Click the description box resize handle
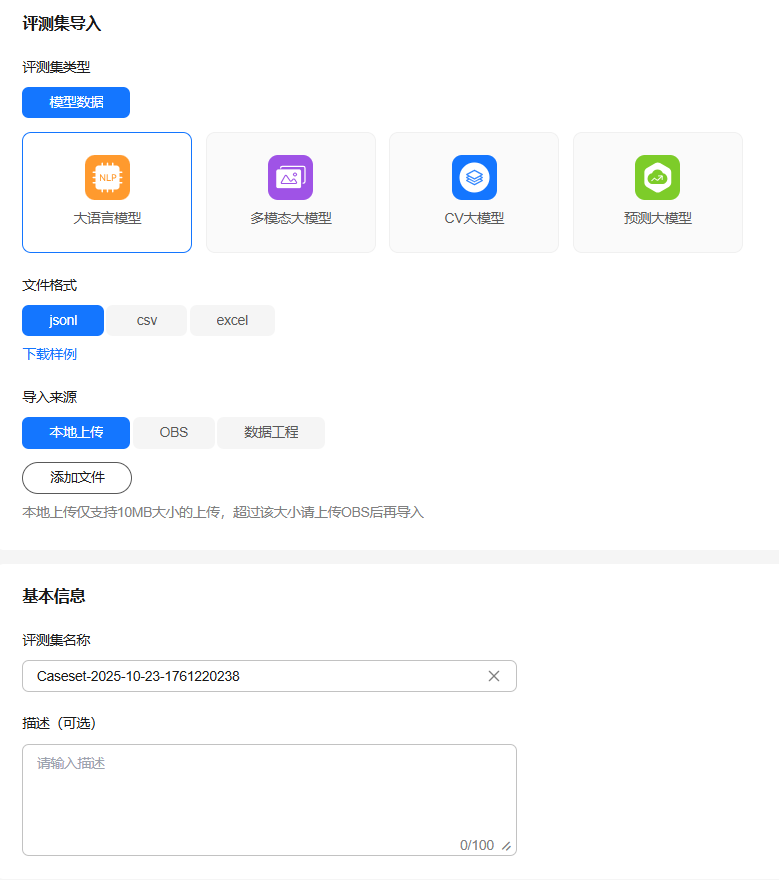Viewport: 779px width, 880px height. (x=506, y=846)
